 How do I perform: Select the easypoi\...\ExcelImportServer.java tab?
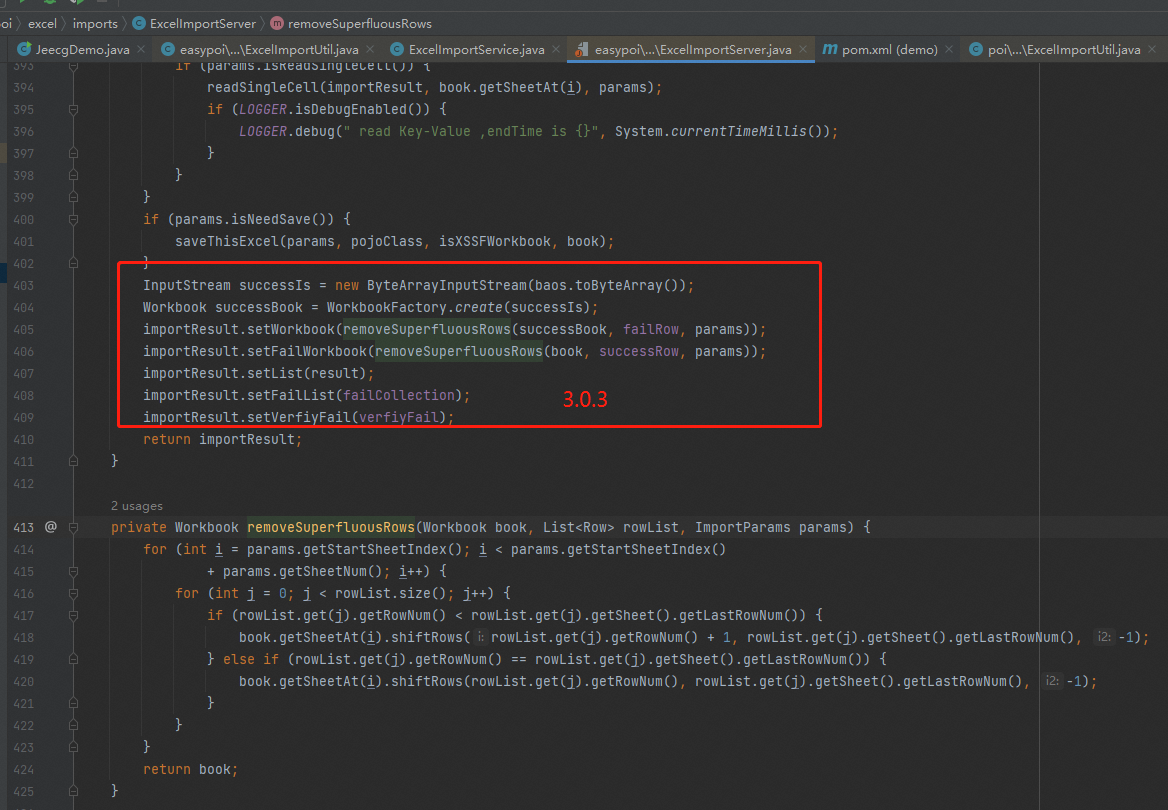pos(693,49)
